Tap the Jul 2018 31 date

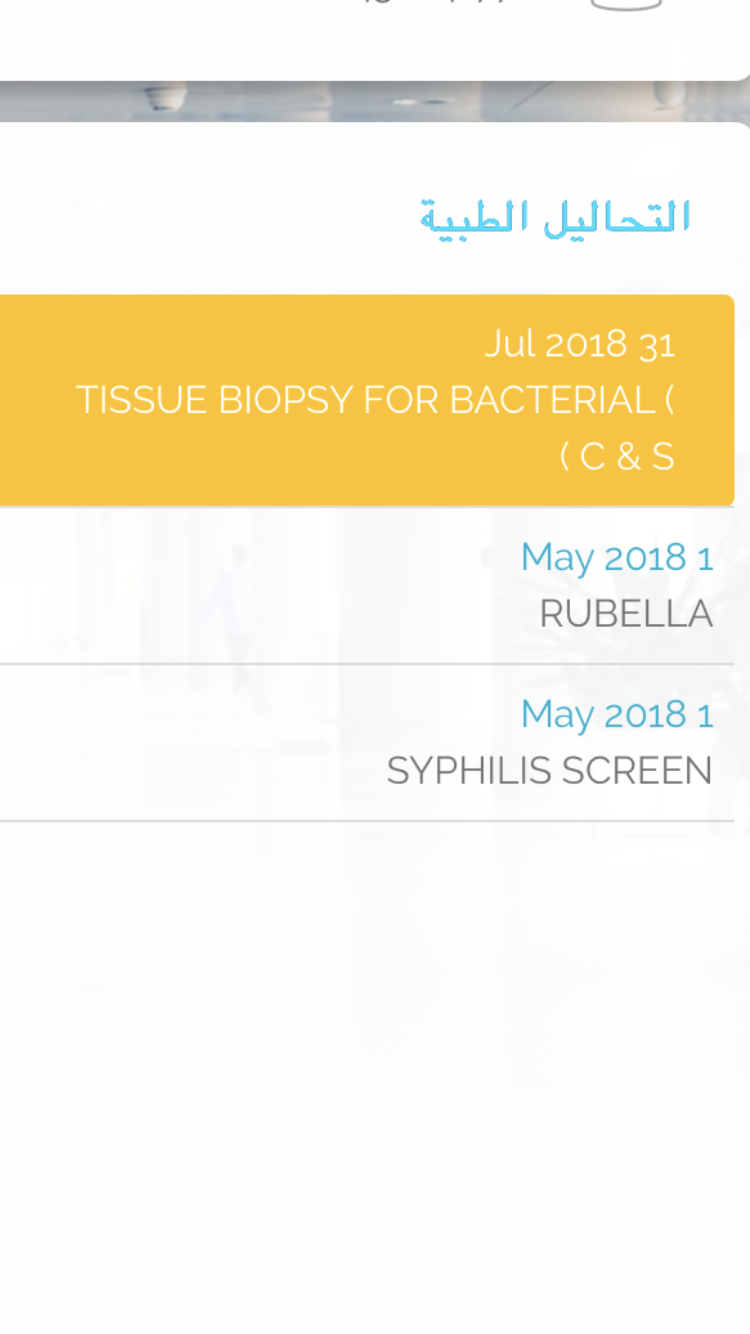580,344
